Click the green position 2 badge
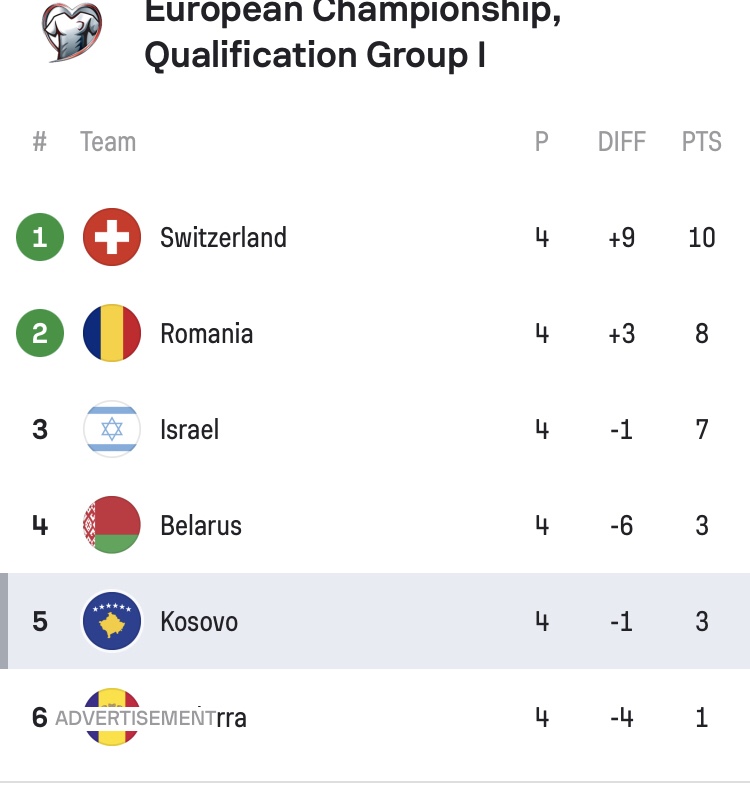The image size is (750, 786). (x=40, y=334)
